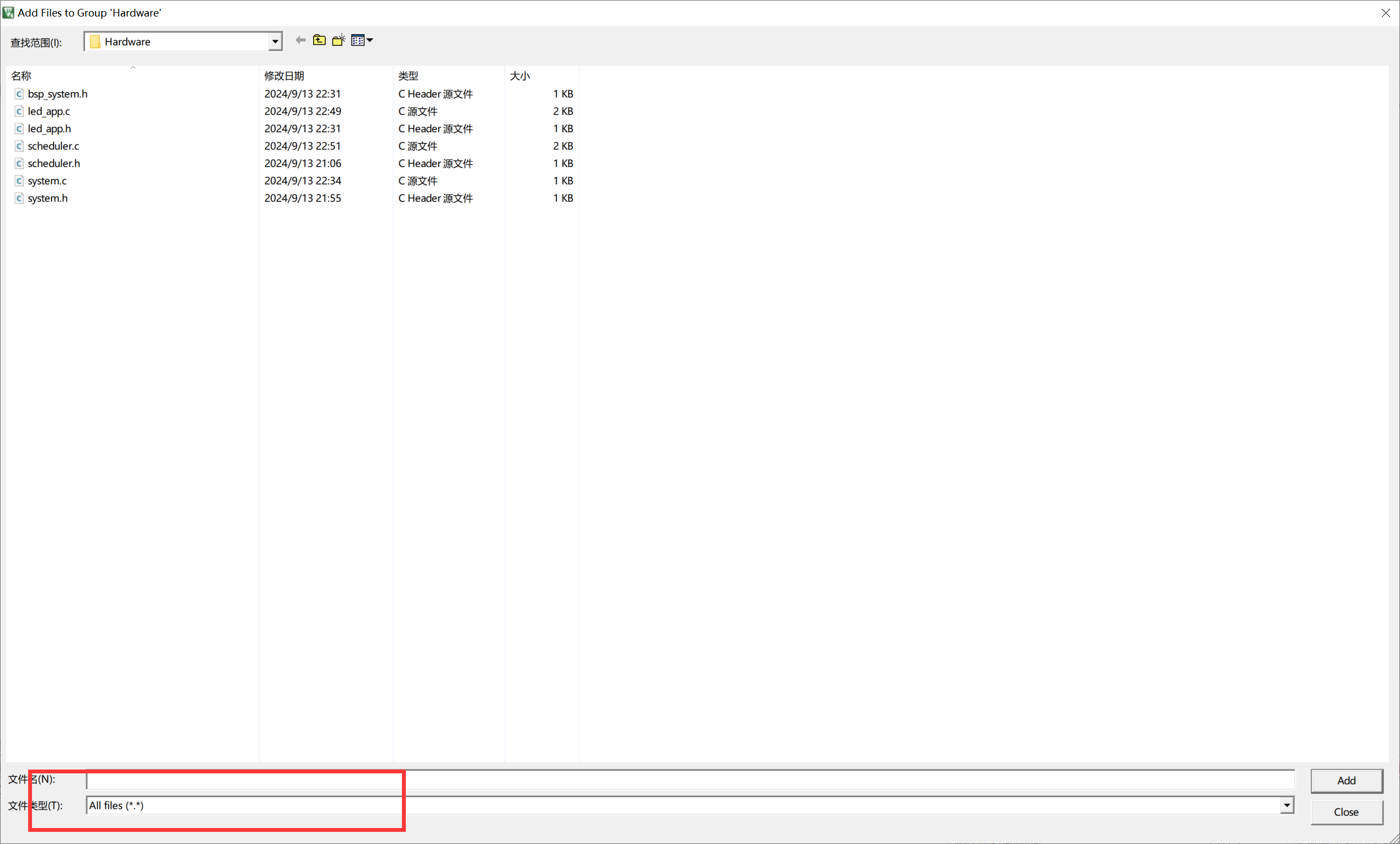The height and width of the screenshot is (844, 1400).
Task: Click the scheduler.c file icon
Action: 19,146
